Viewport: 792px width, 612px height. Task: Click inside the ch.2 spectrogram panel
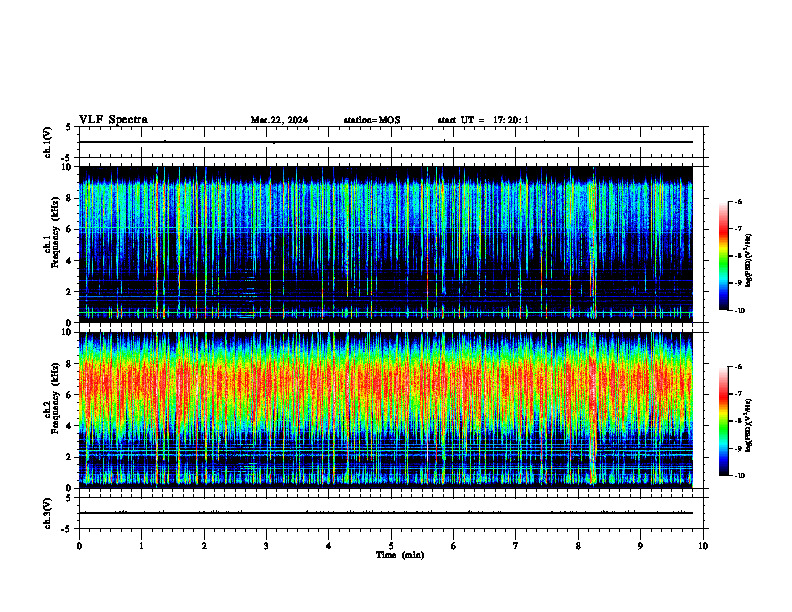pos(386,410)
